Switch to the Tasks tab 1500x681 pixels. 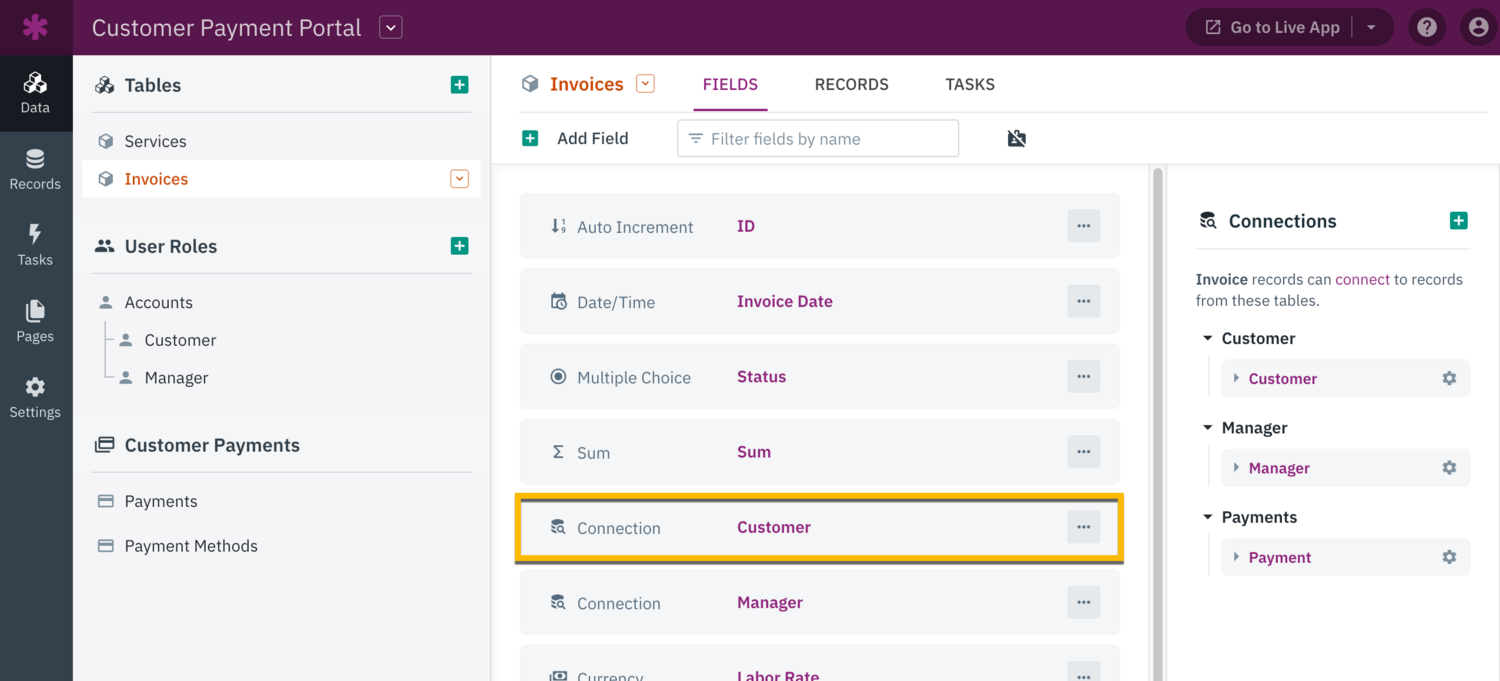[x=969, y=84]
